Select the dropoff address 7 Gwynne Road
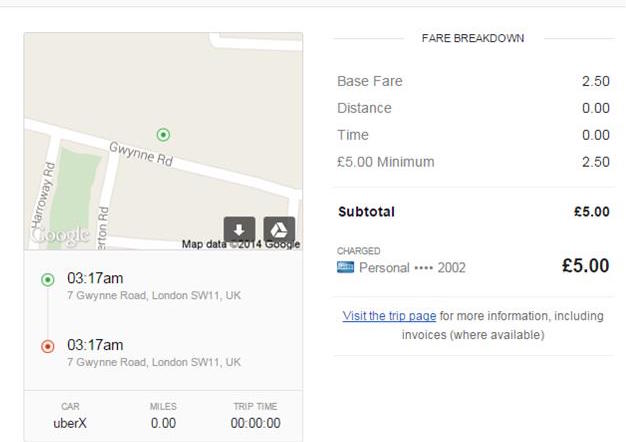The width and height of the screenshot is (626, 442). point(154,362)
